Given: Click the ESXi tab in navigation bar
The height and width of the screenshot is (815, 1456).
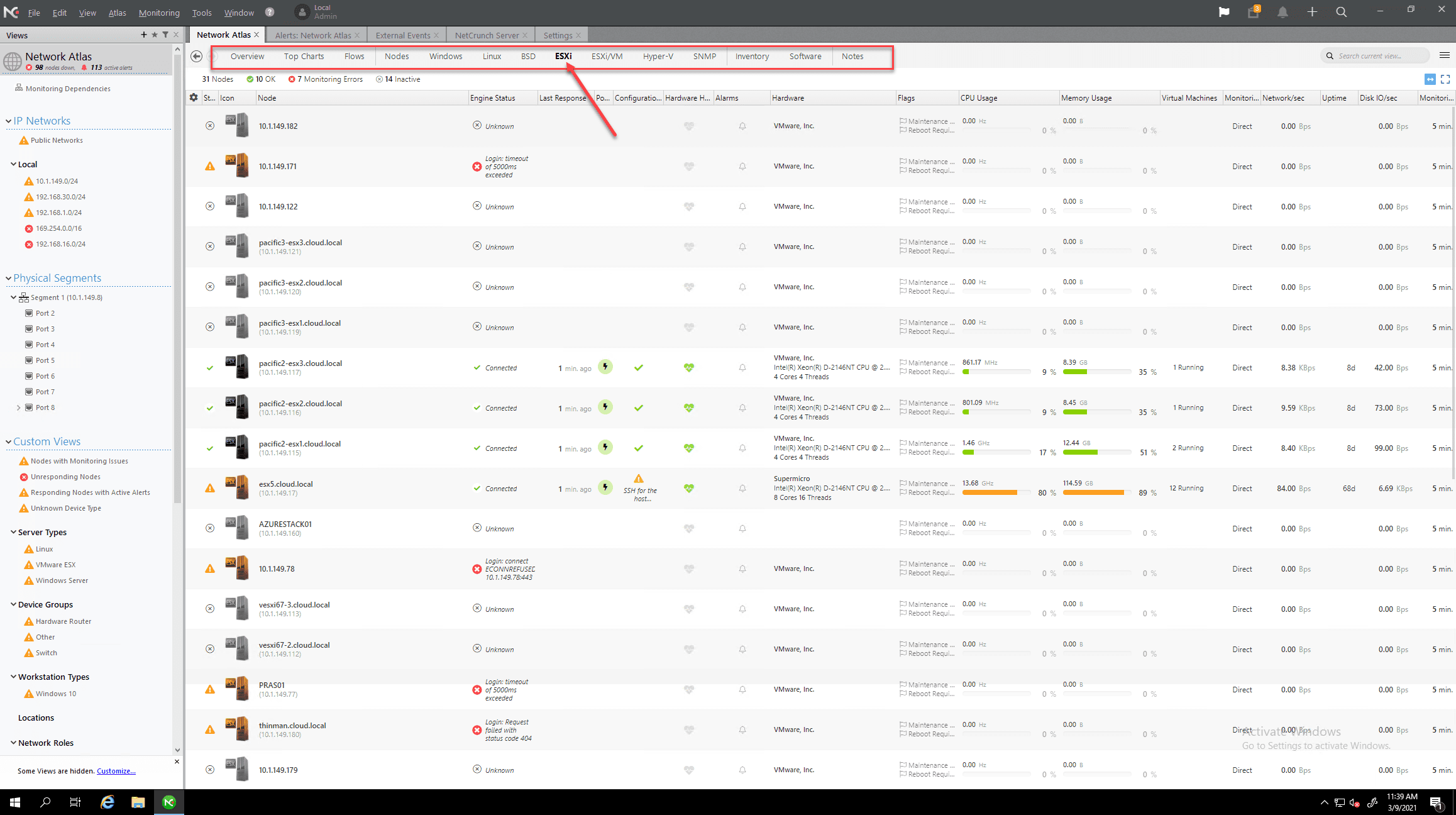Looking at the screenshot, I should pyautogui.click(x=562, y=56).
